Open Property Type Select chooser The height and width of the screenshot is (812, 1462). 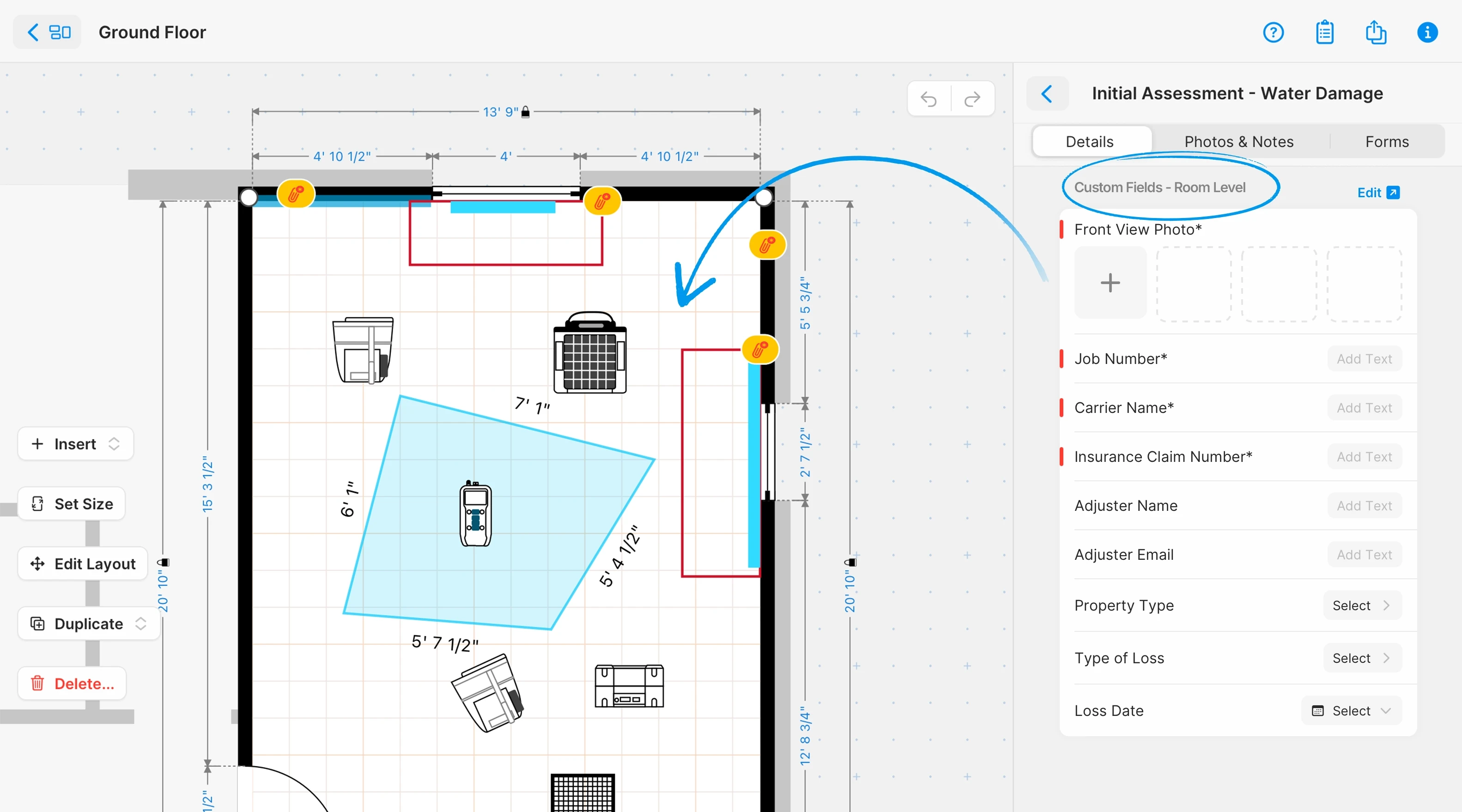tap(1362, 606)
